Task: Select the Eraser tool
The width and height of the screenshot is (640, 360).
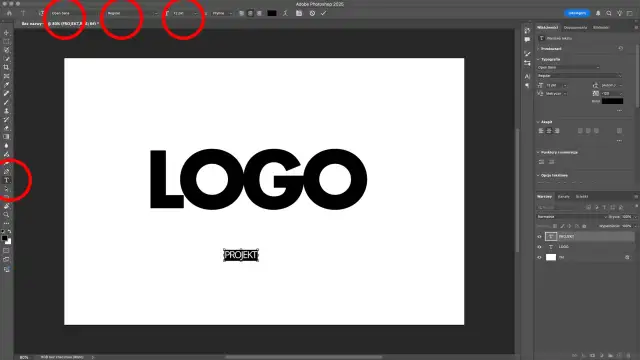Action: (6, 128)
